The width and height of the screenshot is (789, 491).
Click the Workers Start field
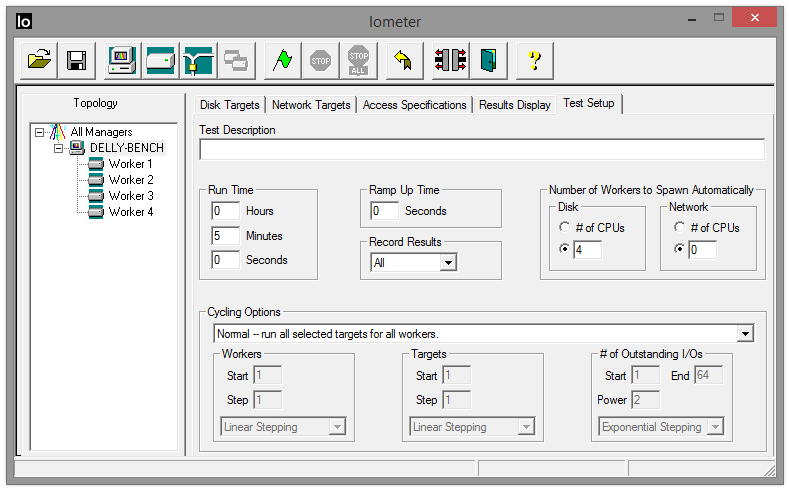pos(268,375)
